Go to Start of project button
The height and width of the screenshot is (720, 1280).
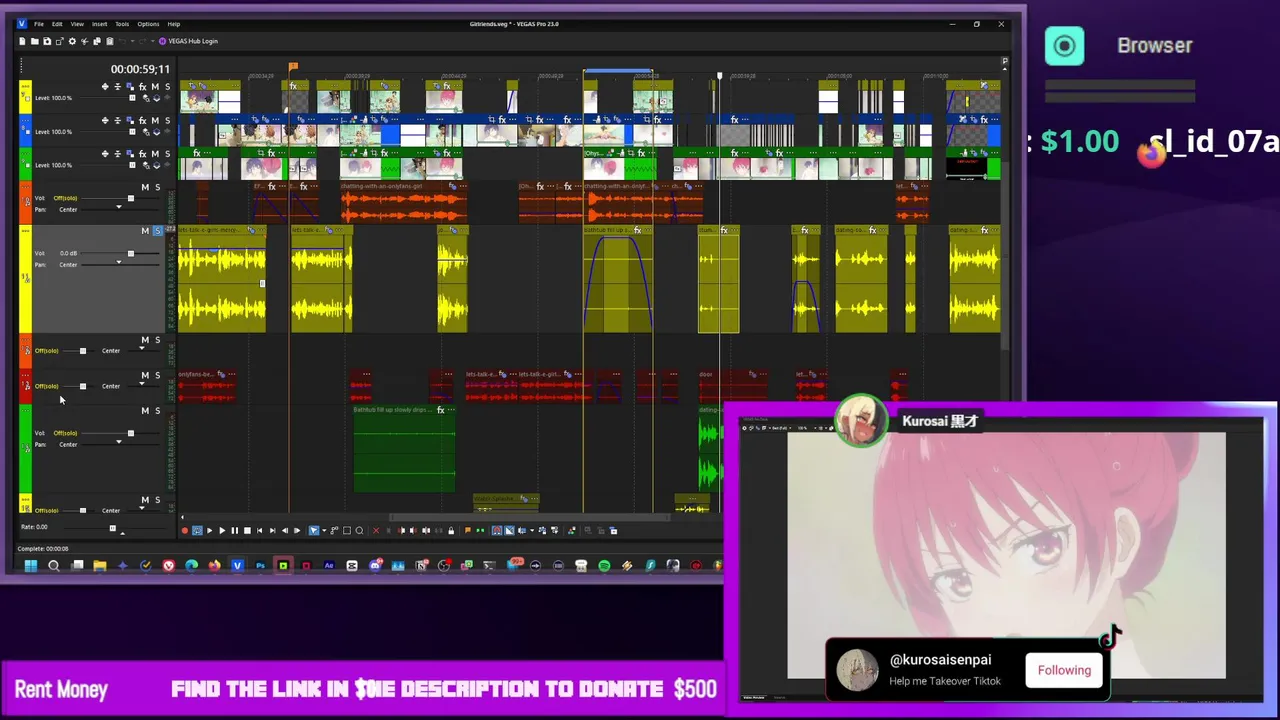(x=260, y=530)
